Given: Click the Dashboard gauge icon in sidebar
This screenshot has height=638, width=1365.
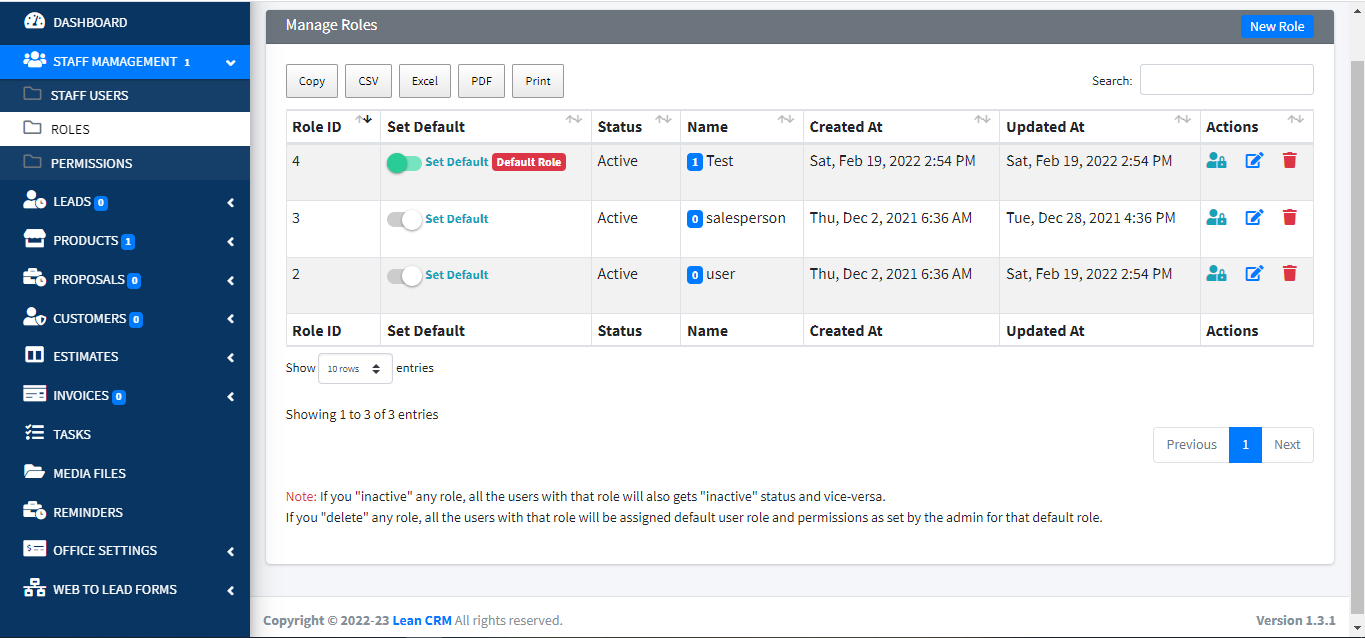Looking at the screenshot, I should click(40, 21).
